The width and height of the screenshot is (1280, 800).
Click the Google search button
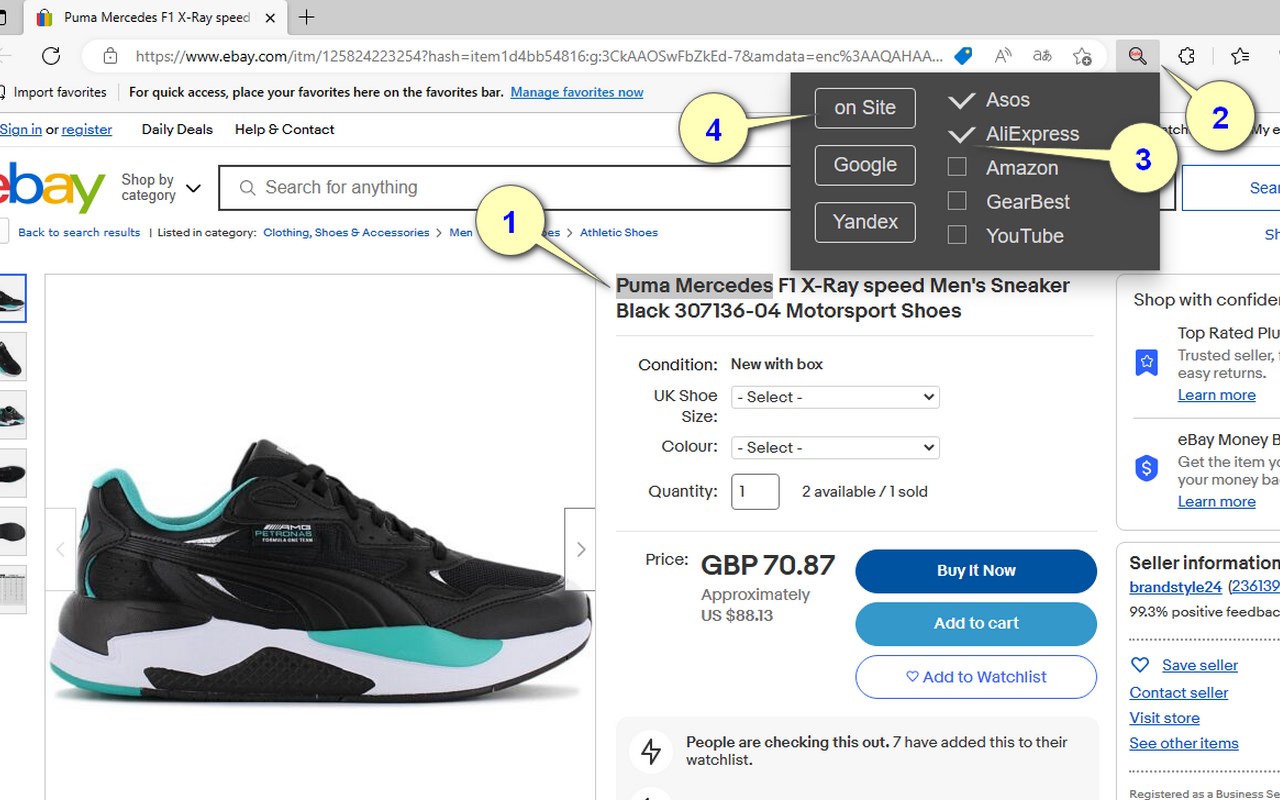(x=865, y=165)
